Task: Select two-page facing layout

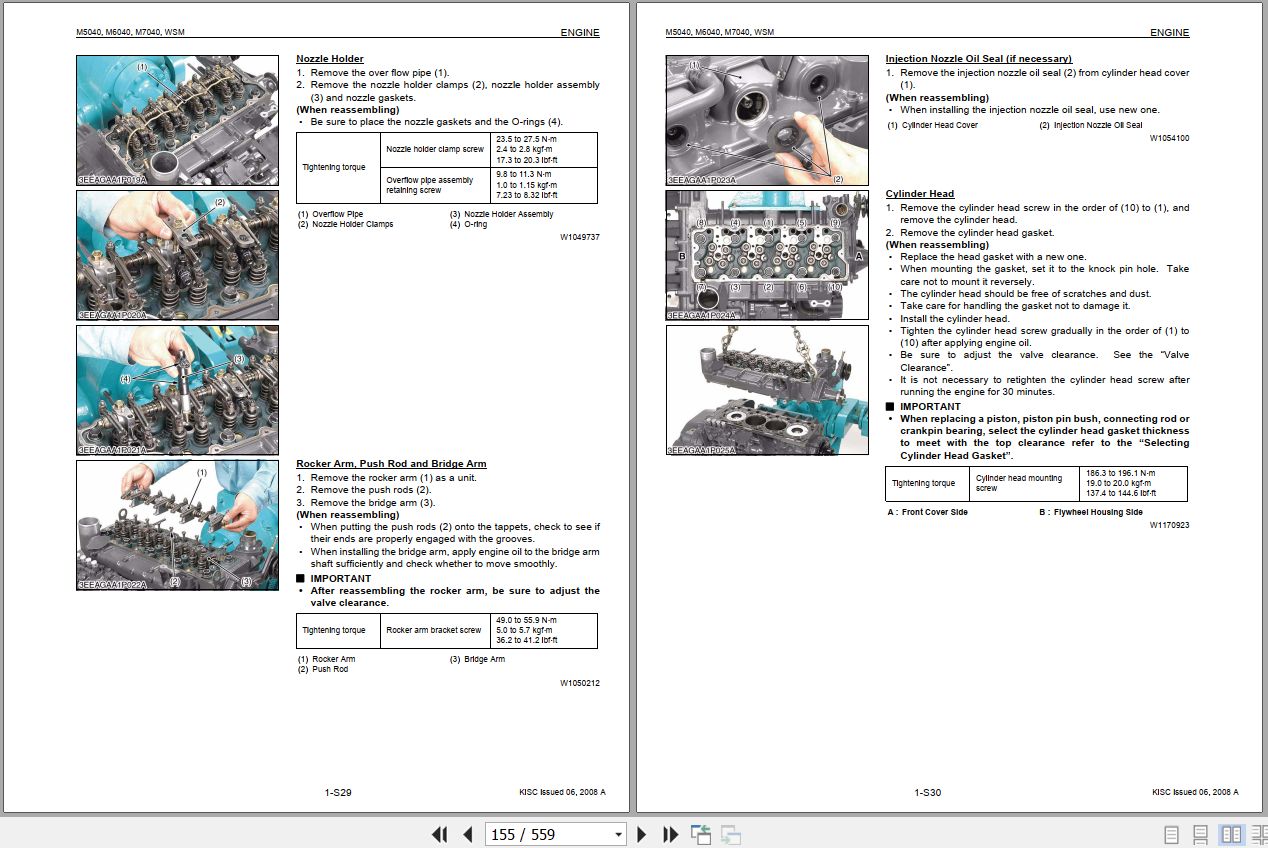Action: [x=1231, y=834]
